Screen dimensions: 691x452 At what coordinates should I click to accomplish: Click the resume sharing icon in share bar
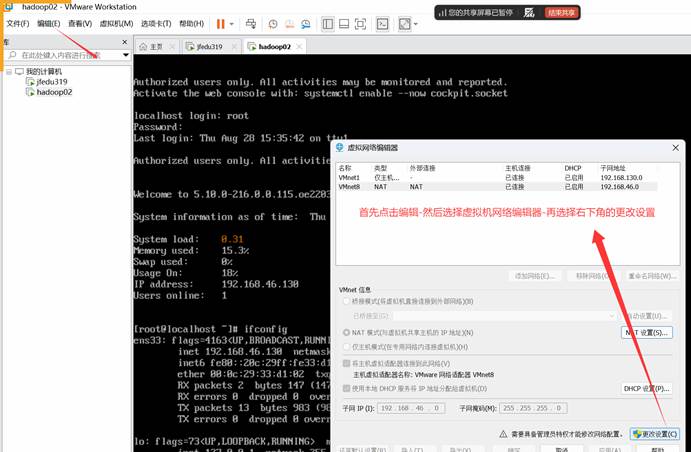(x=529, y=13)
